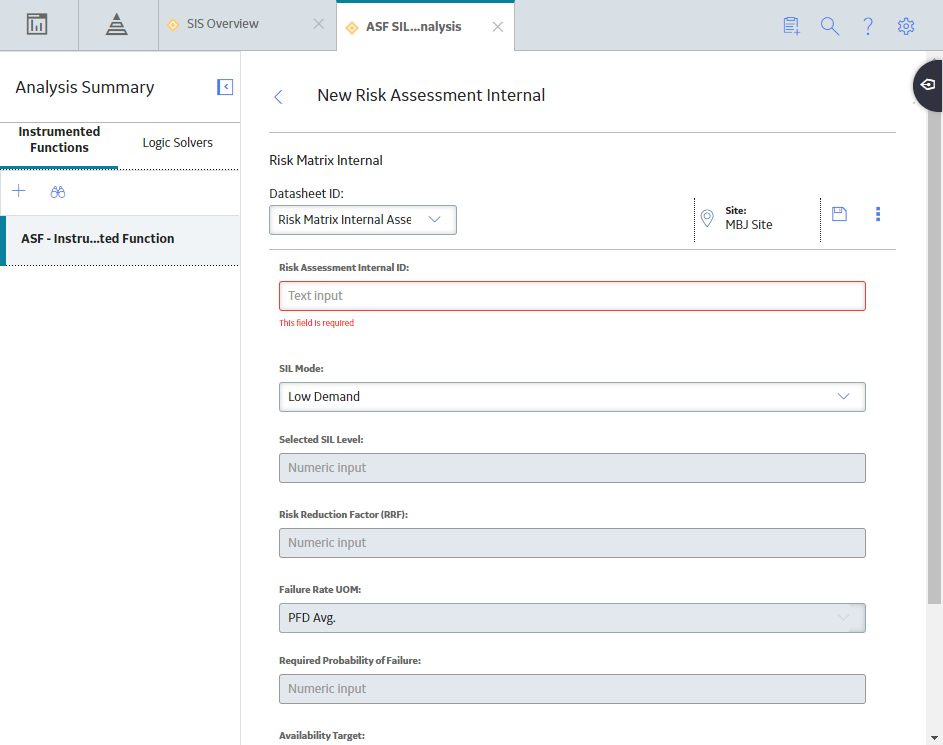The height and width of the screenshot is (745, 943).
Task: Close the ASF SIL...nalysis tab
Action: click(497, 27)
